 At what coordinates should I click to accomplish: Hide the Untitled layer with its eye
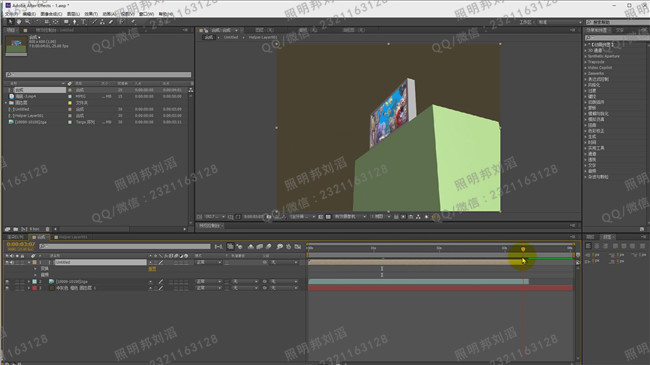(7, 262)
